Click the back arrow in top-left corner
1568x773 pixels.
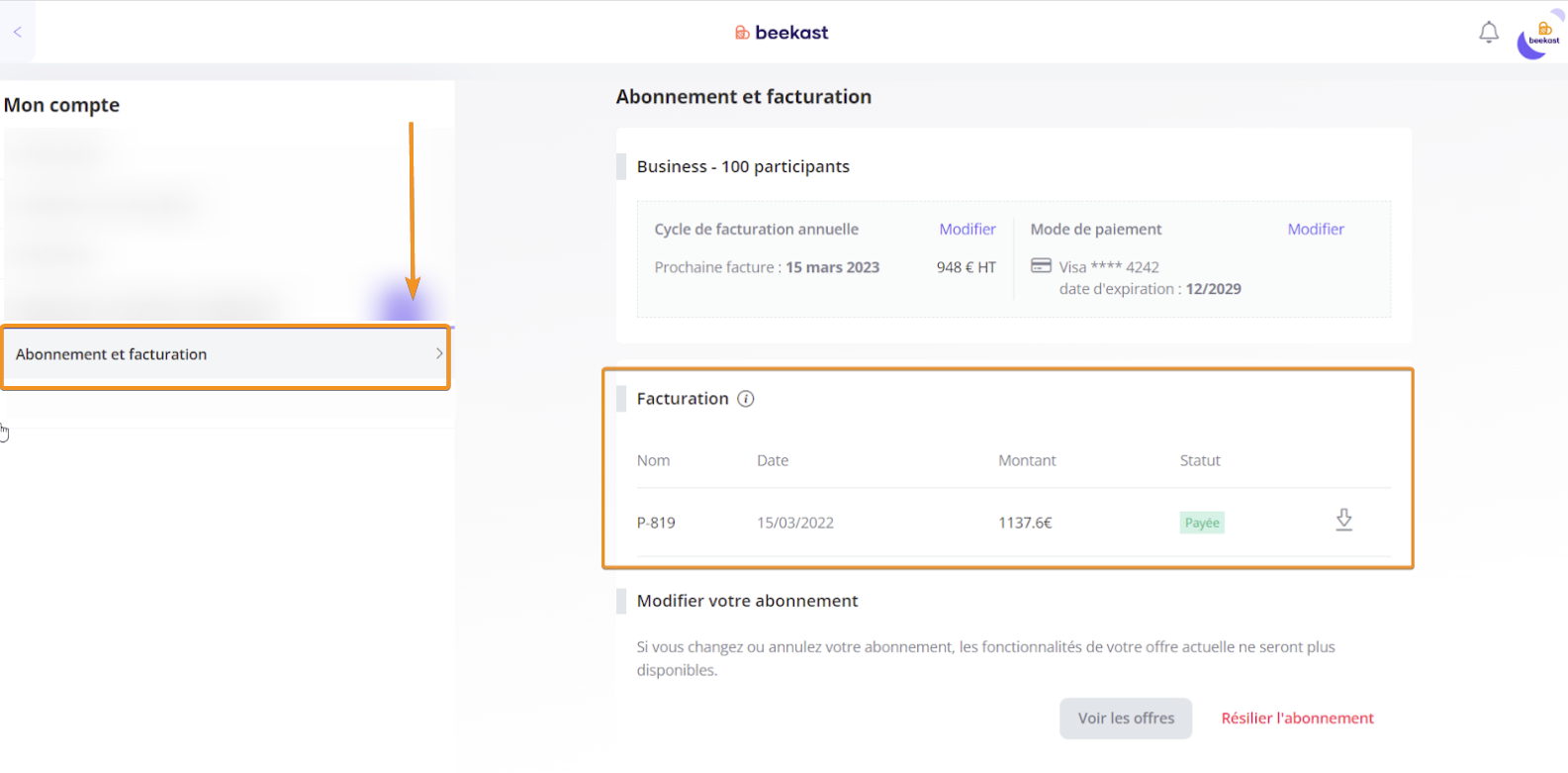pyautogui.click(x=18, y=33)
